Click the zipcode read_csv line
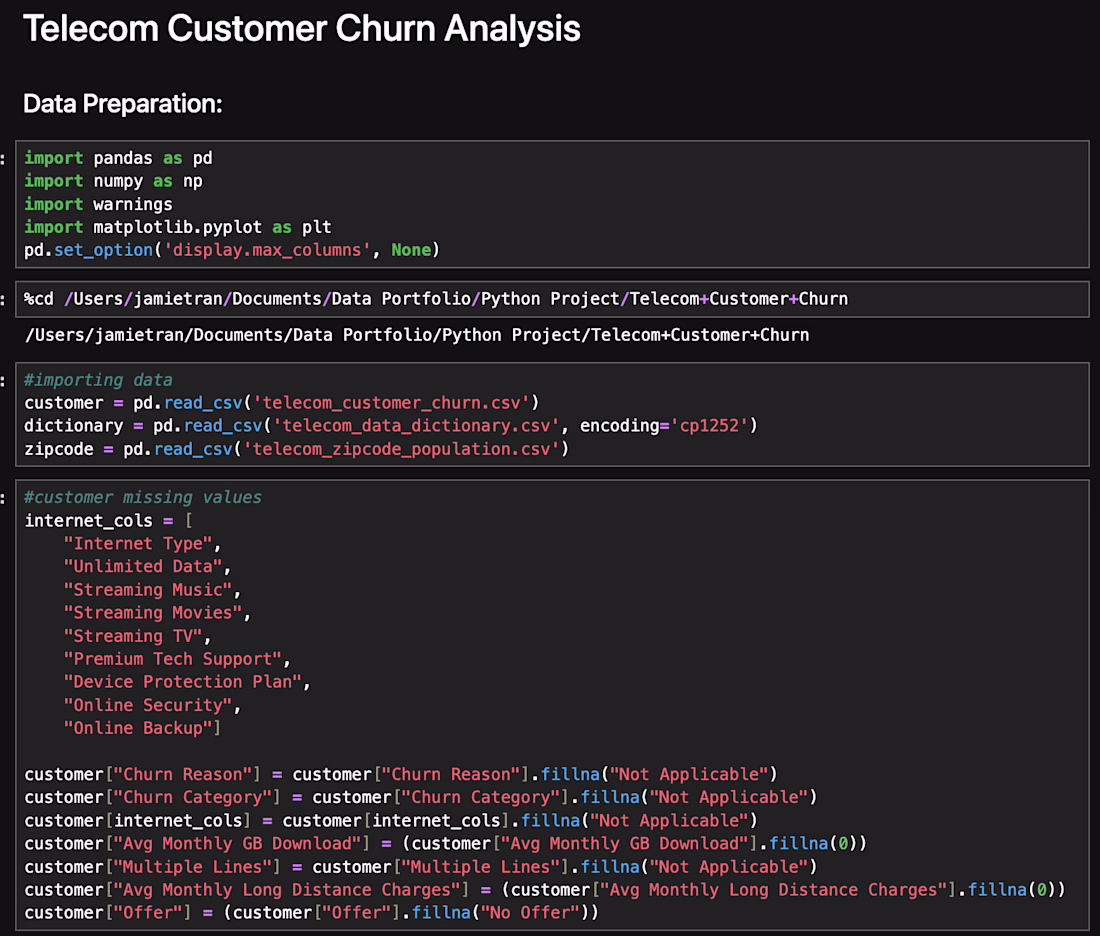This screenshot has height=936, width=1100. click(296, 449)
